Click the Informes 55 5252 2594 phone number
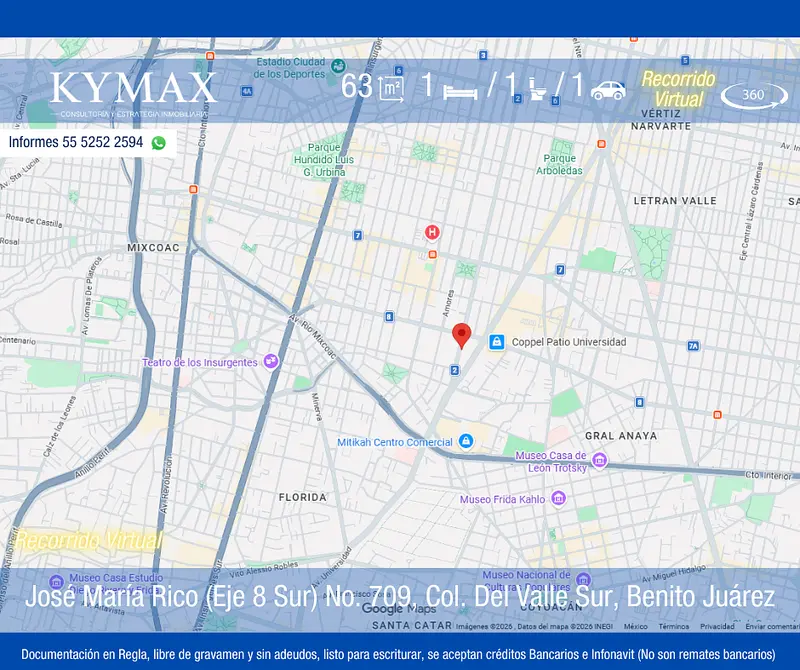The width and height of the screenshot is (800, 670). pos(76,142)
